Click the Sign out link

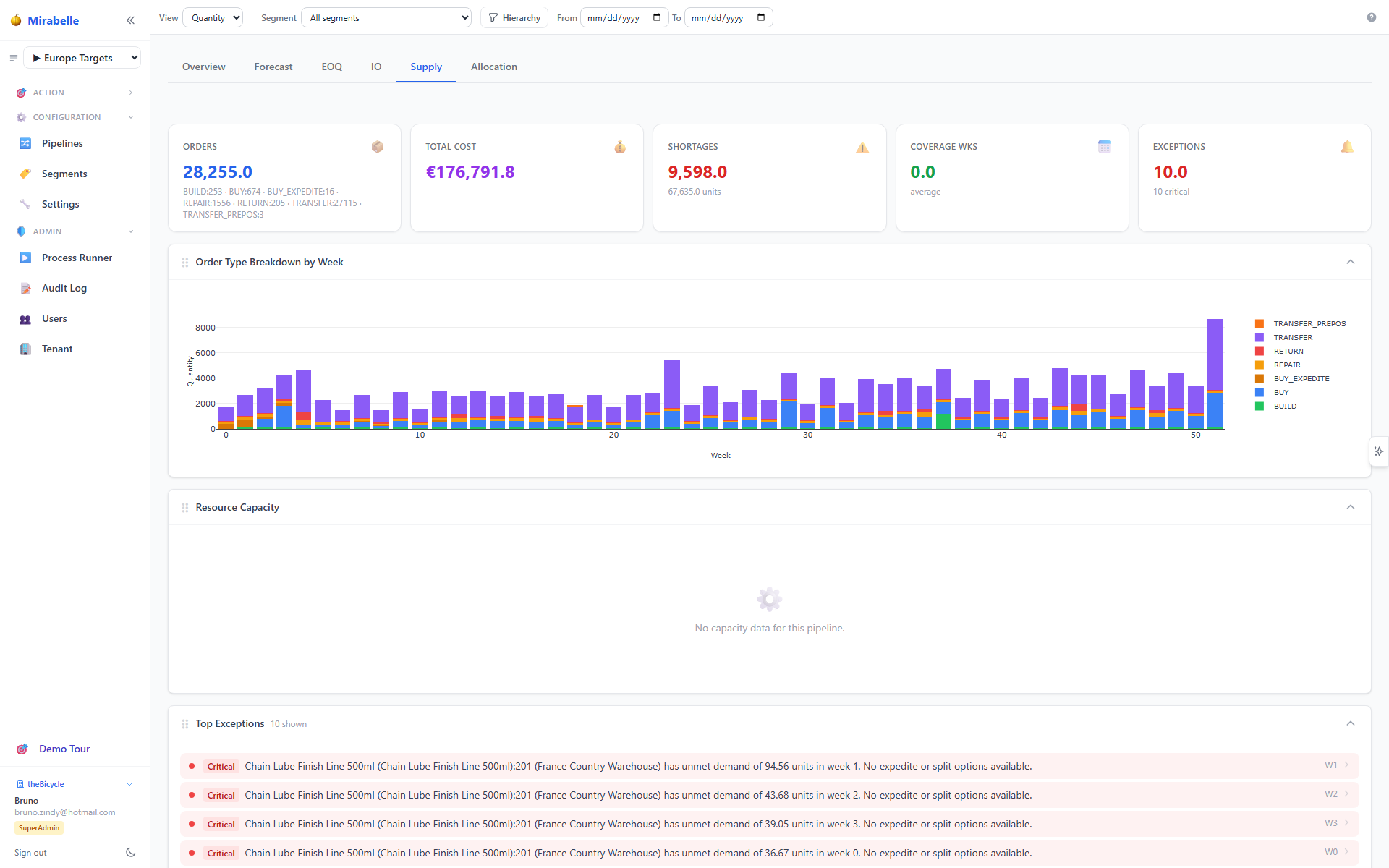tap(30, 853)
